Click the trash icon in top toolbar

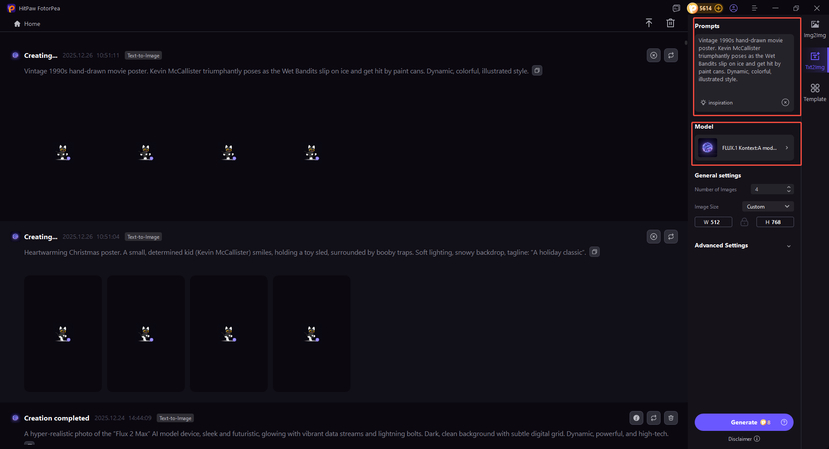(x=671, y=23)
